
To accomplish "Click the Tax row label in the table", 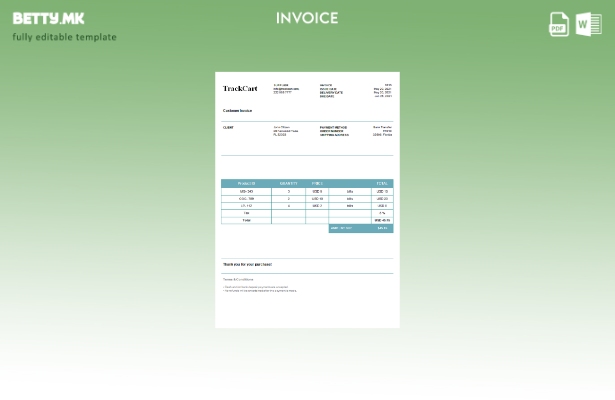I will tap(246, 213).
